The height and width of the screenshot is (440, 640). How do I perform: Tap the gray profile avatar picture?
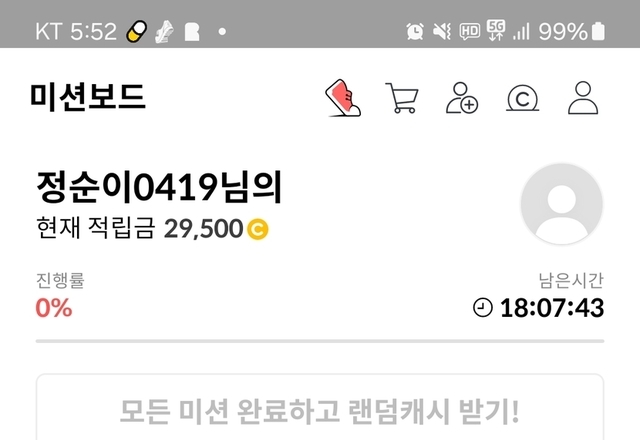pos(562,204)
